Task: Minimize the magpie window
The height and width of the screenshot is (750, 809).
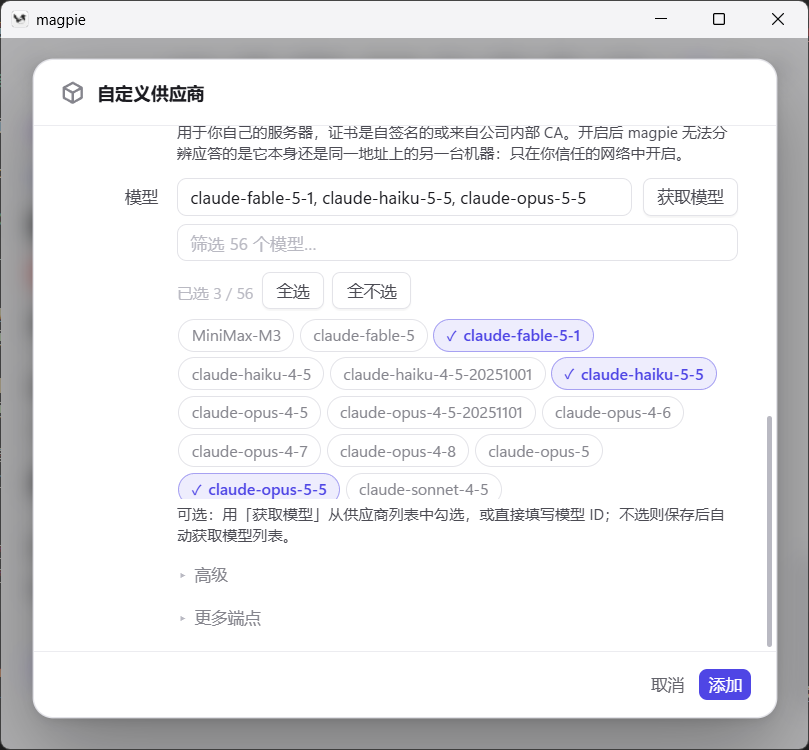Action: [661, 19]
